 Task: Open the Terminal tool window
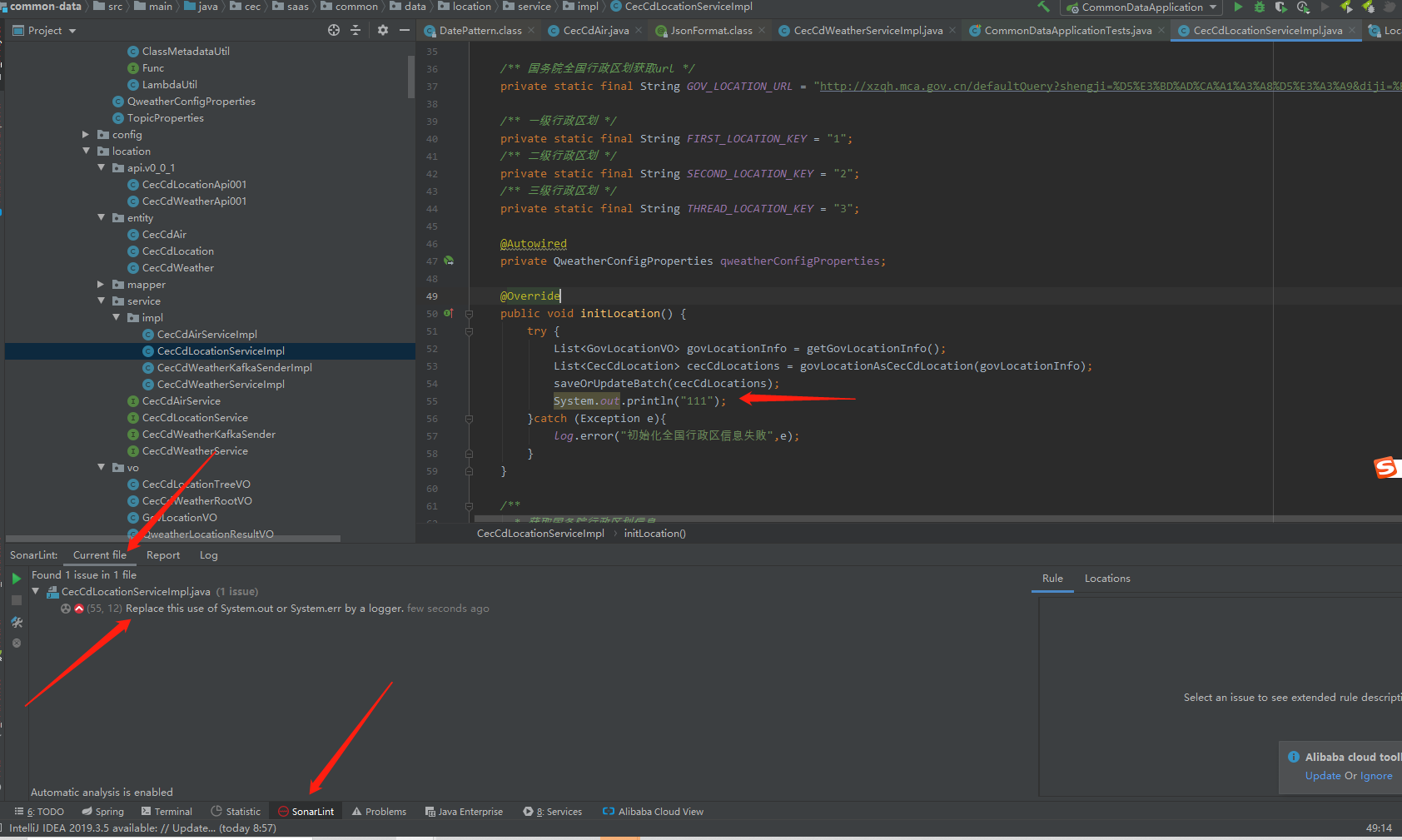(167, 811)
